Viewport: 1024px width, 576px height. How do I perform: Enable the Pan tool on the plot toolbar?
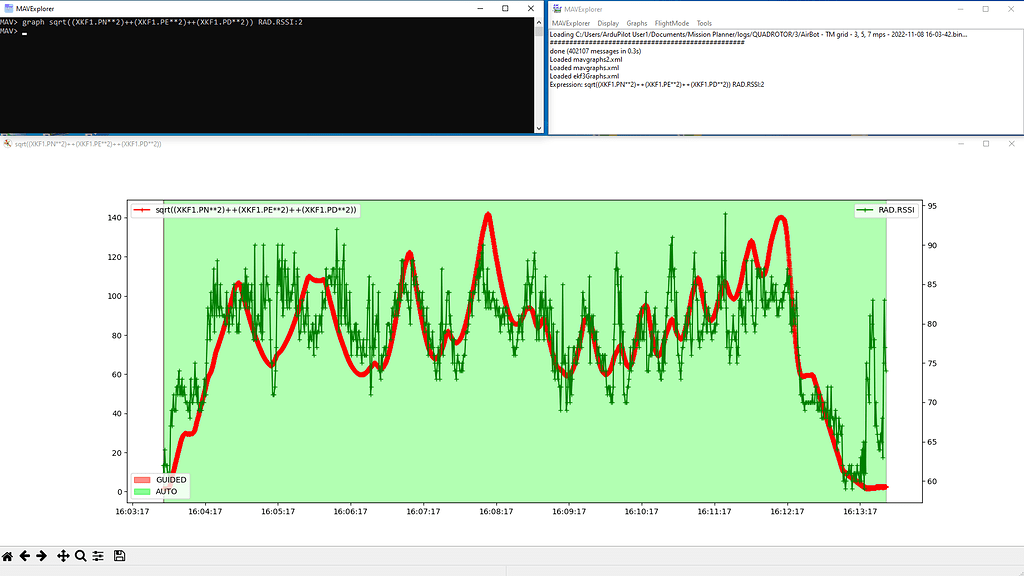tap(63, 556)
